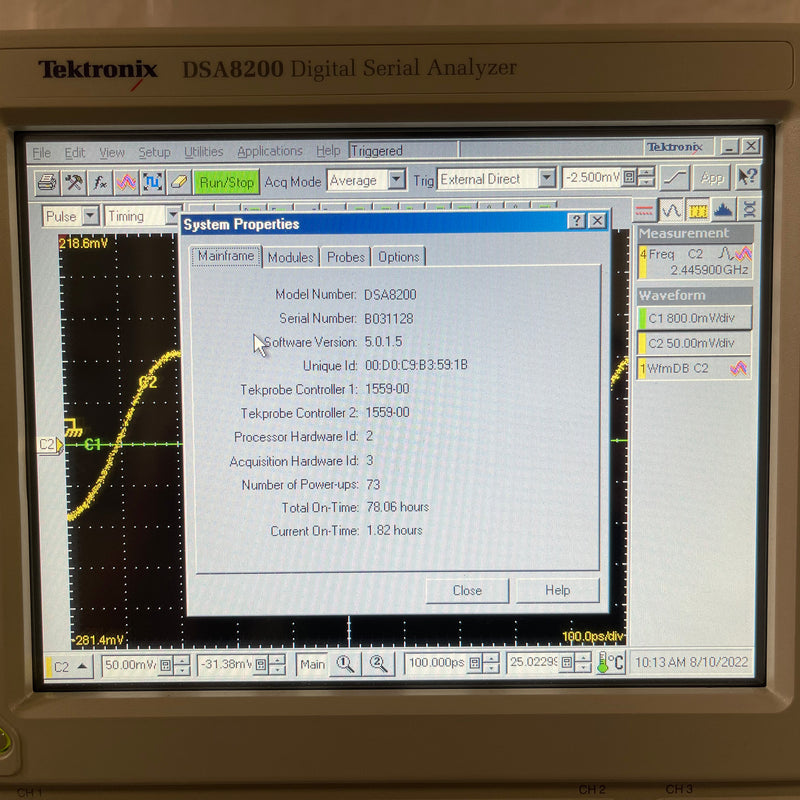The image size is (800, 800).
Task: Click the Freq measurement annotation icon
Action: [735, 253]
